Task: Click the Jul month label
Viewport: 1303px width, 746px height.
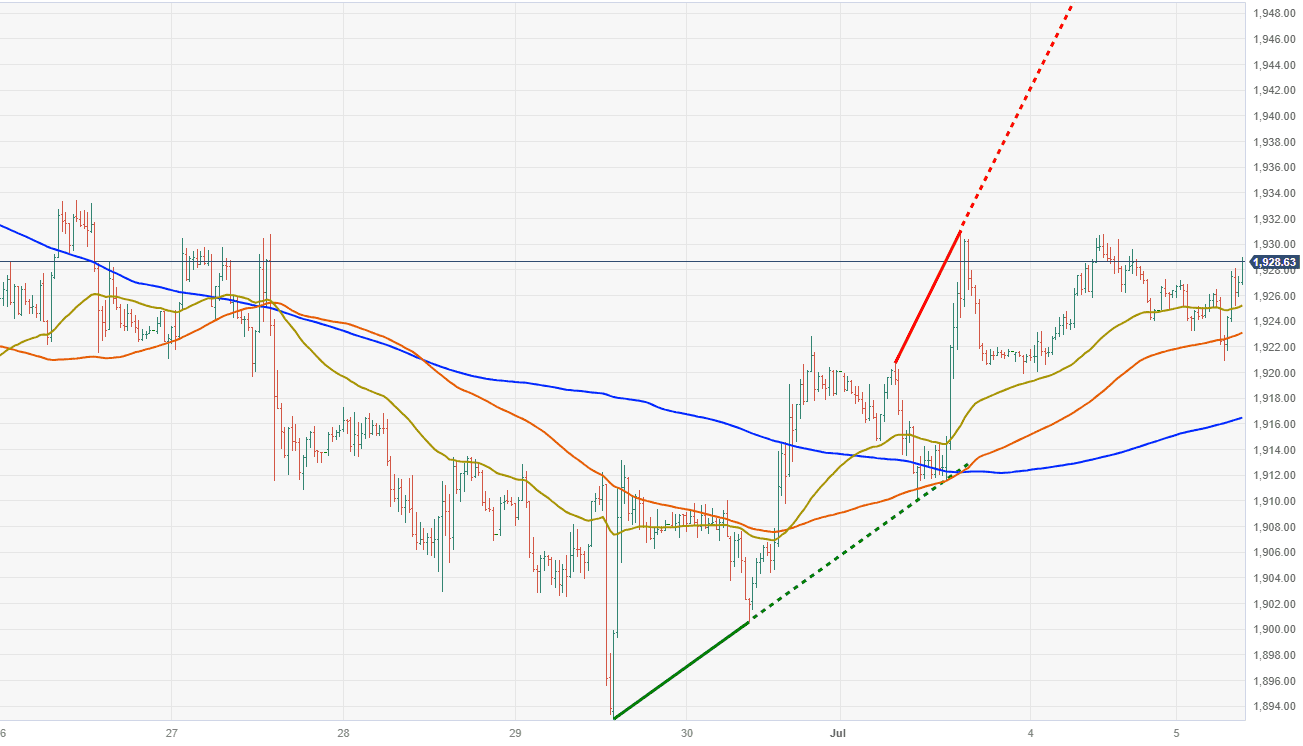Action: coord(838,732)
